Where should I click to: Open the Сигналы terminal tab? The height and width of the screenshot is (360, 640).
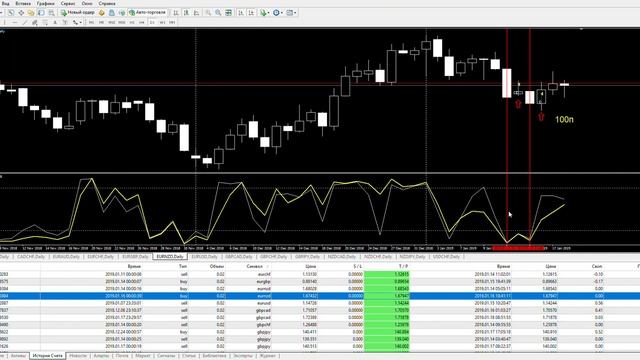166,356
